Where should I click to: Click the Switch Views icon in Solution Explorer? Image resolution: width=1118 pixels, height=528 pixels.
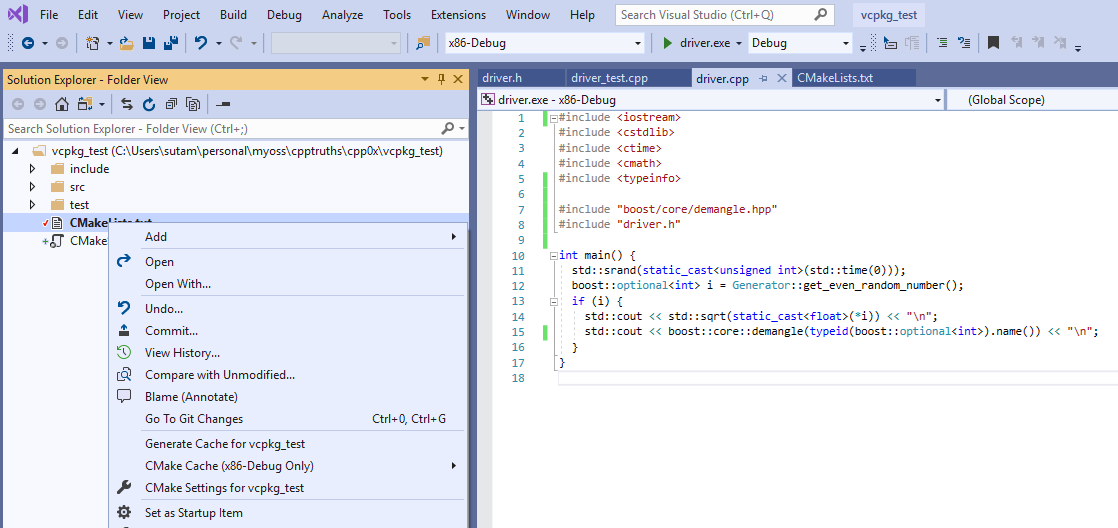(86, 105)
